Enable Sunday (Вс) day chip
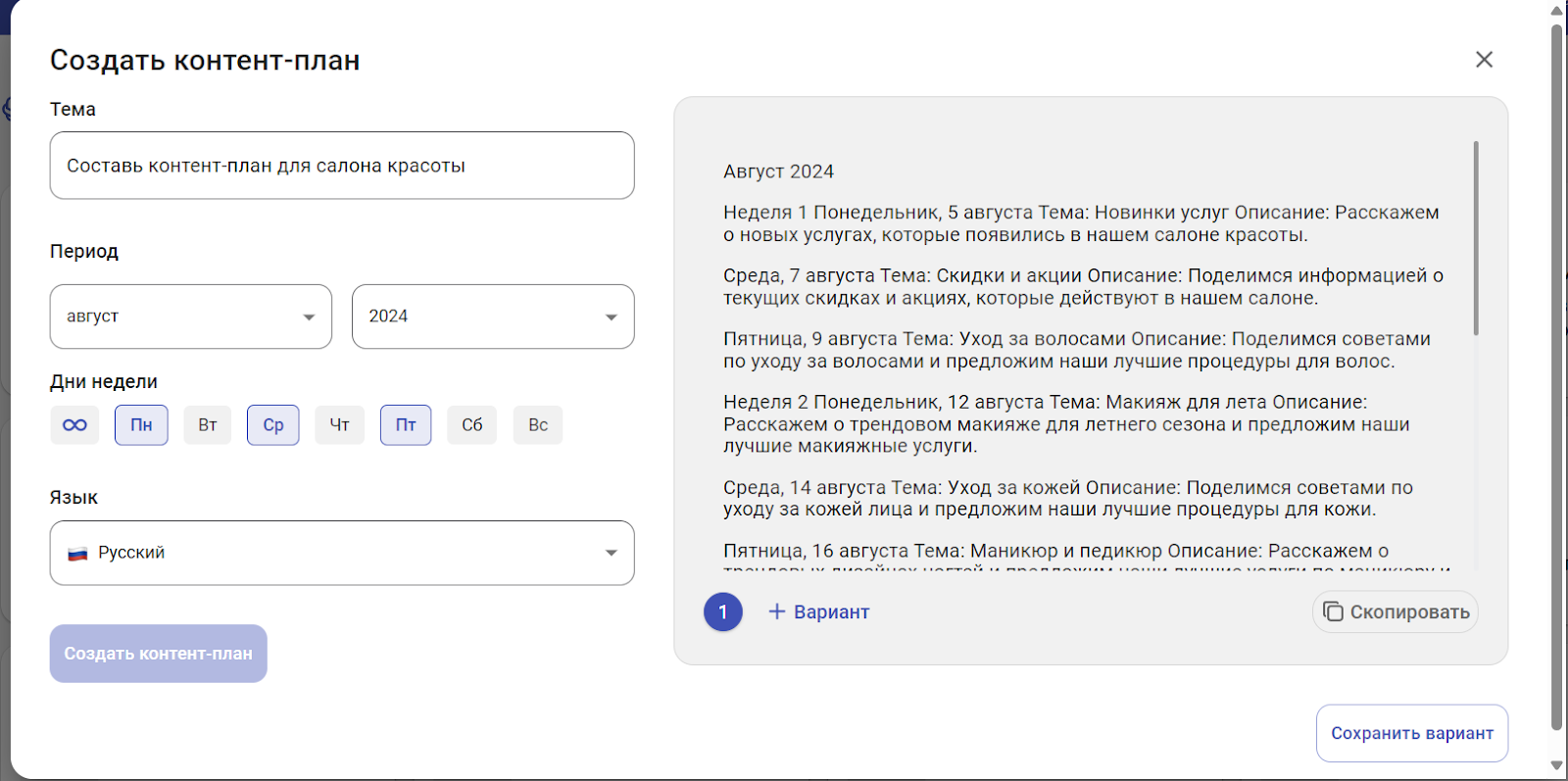 (538, 425)
